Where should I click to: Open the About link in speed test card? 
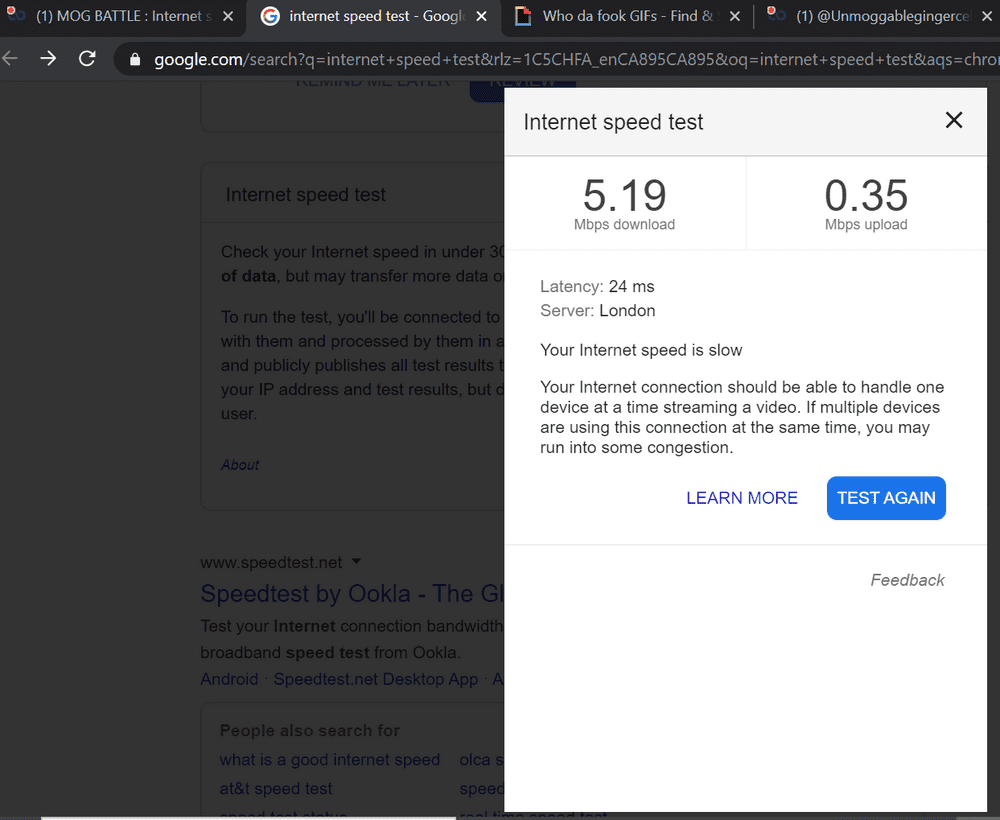click(240, 465)
